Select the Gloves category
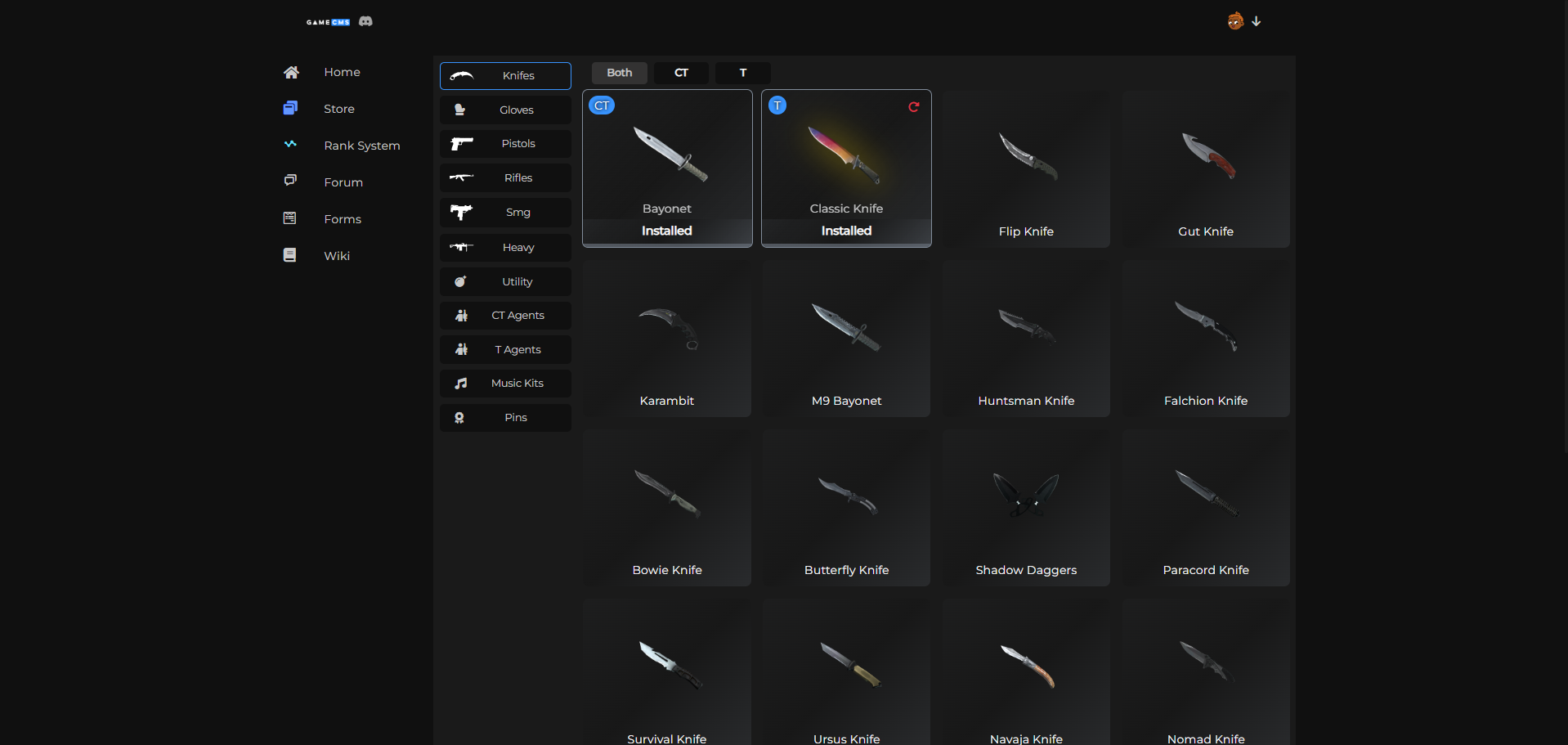 [505, 110]
